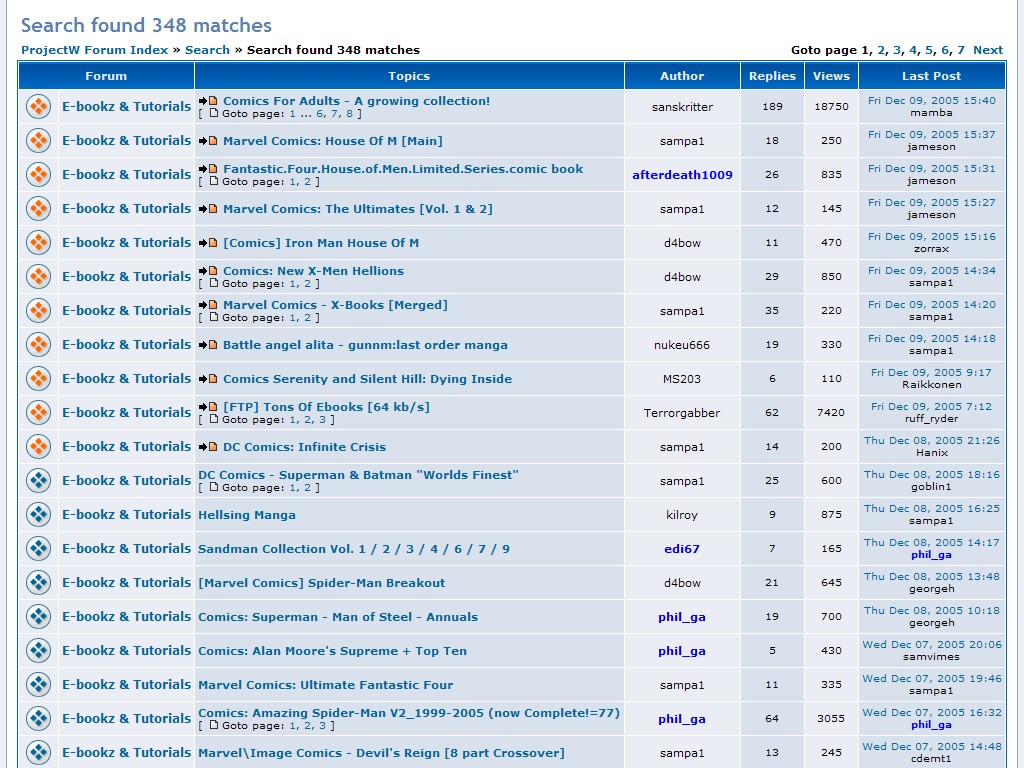
Task: Open E-bookz & Tutorials forum in Hellsing Manga row
Action: (126, 515)
